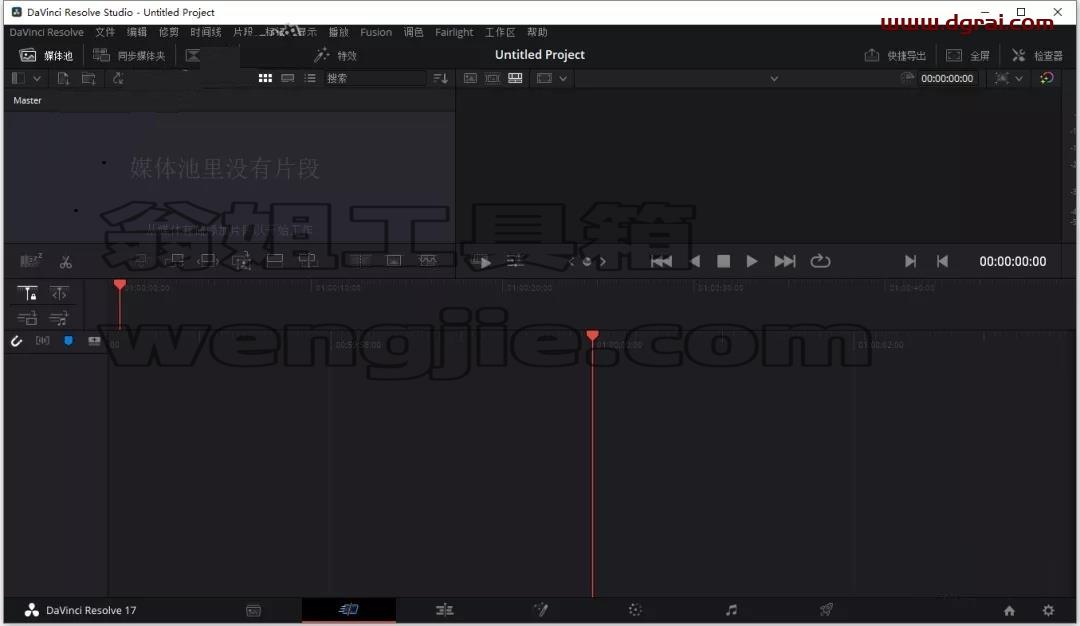Image resolution: width=1080 pixels, height=626 pixels.
Task: Select timeline viewer mode
Action: click(515, 79)
